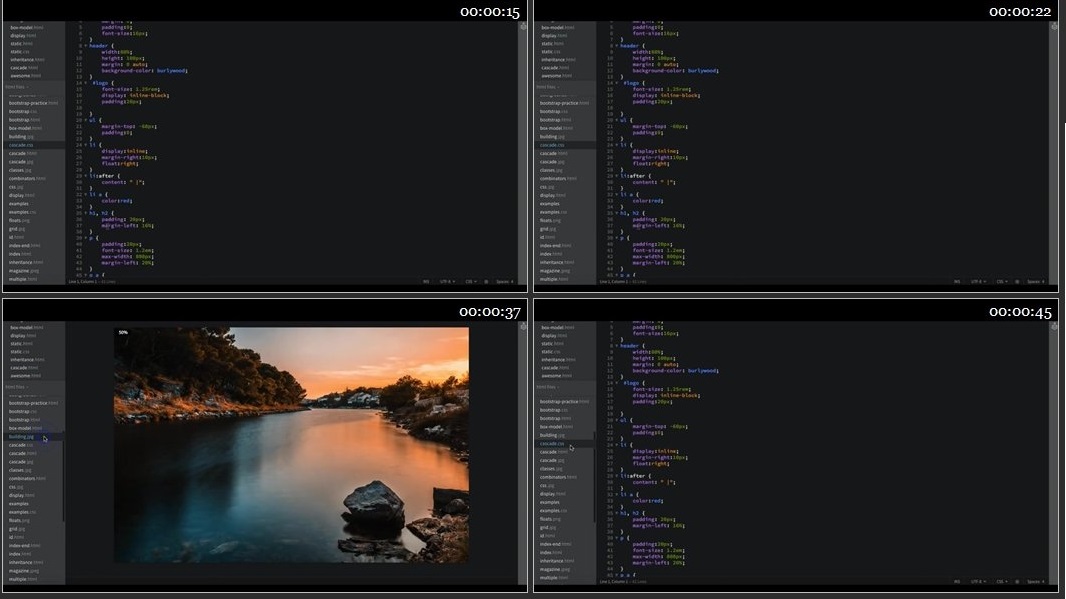Screen dimensions: 1066x599
Task: Toggle INS insert mode in the 00:00:45 frame
Action: pyautogui.click(x=957, y=581)
